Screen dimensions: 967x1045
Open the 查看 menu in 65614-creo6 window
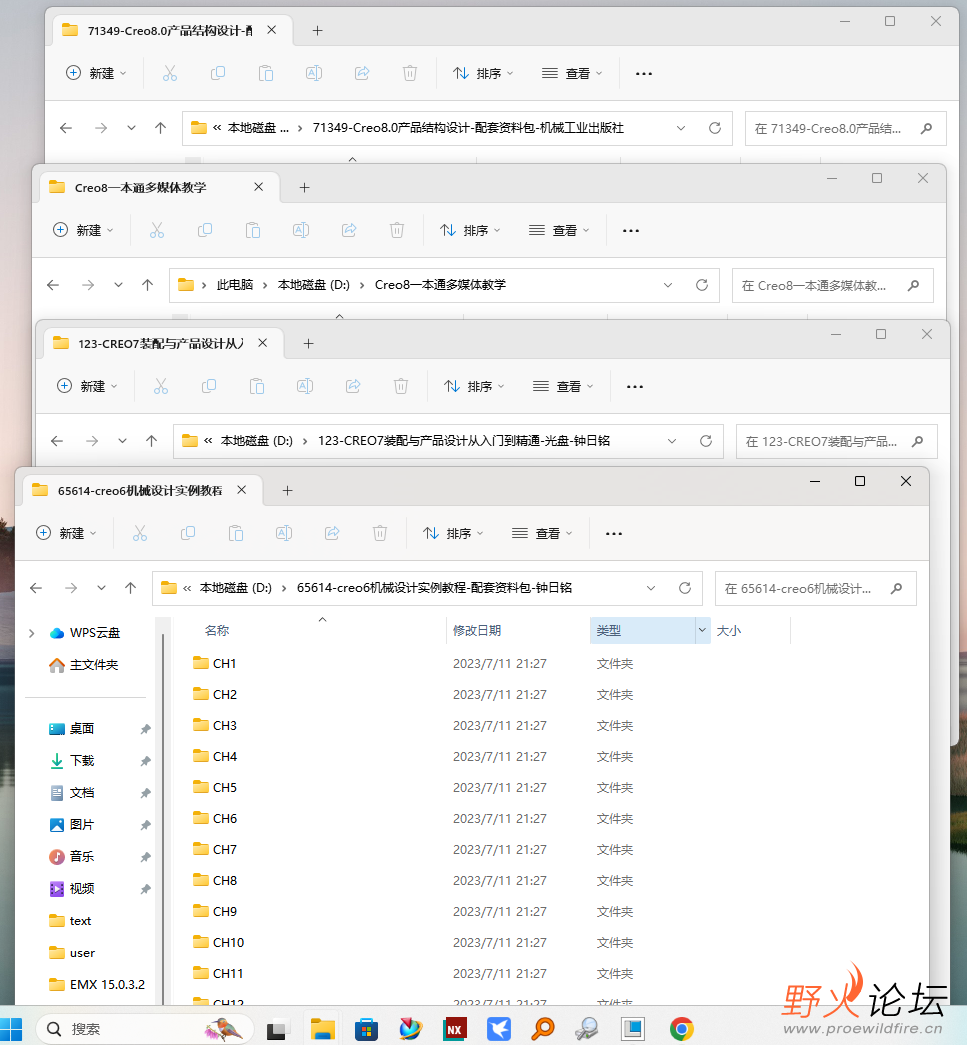(542, 533)
